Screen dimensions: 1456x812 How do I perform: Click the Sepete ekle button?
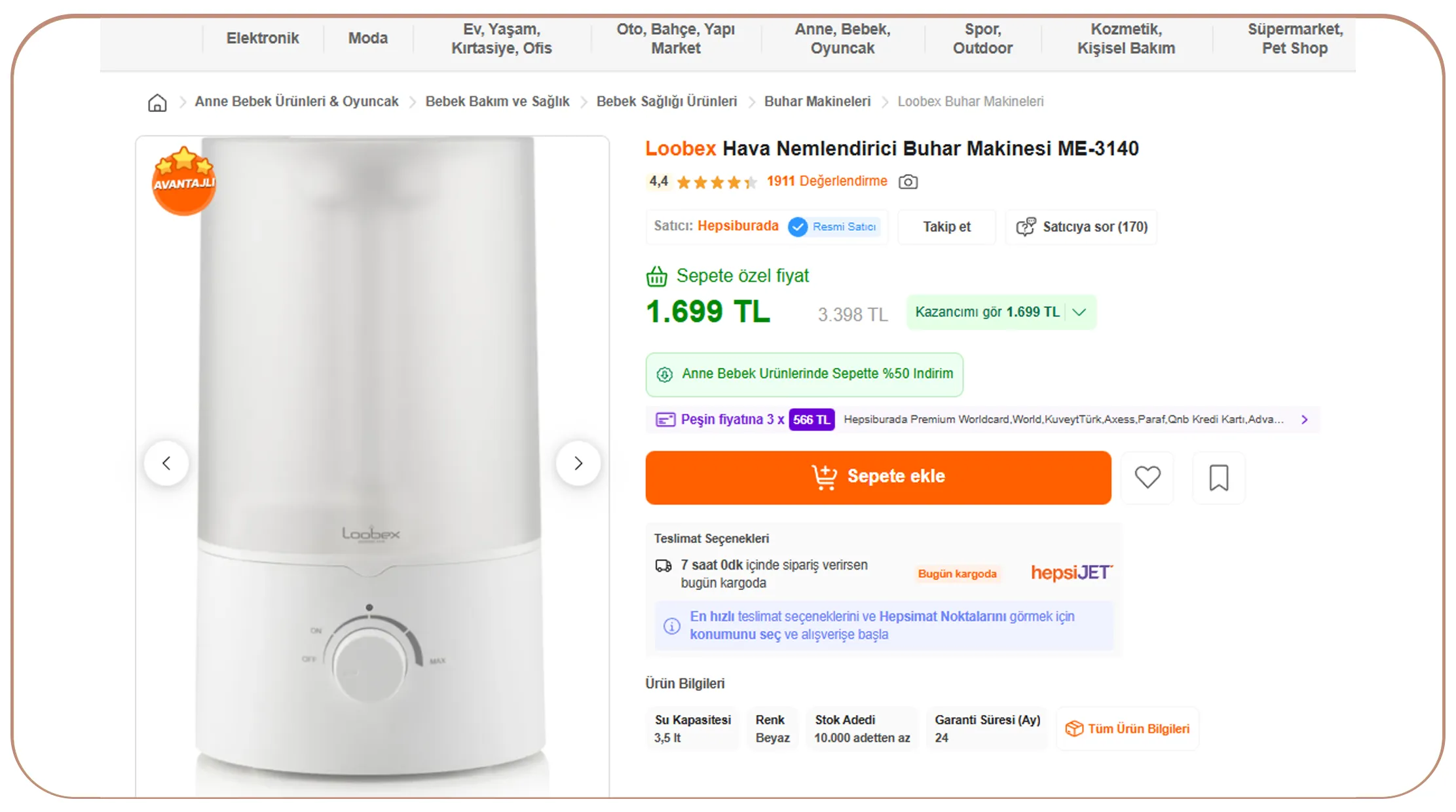(x=878, y=477)
